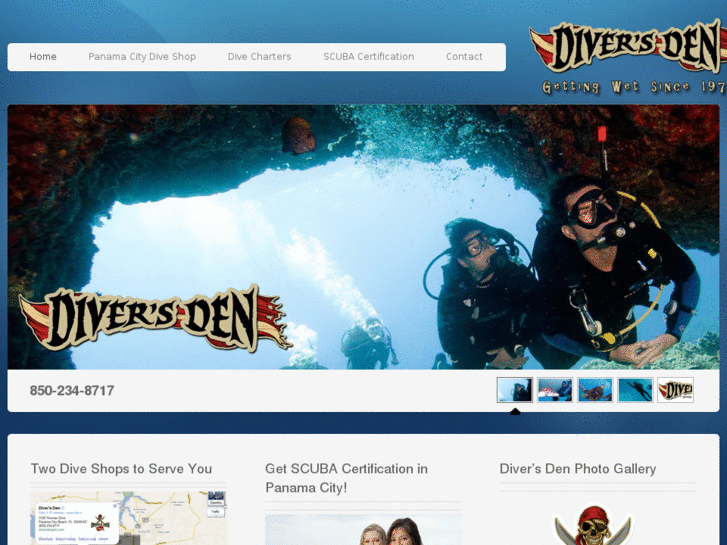Open the Contact menu item
This screenshot has height=545, width=727.
[x=464, y=57]
